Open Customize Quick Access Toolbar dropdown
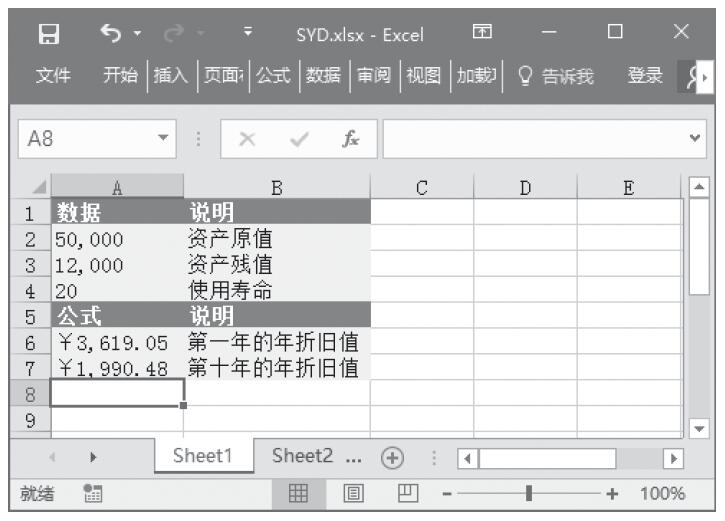The image size is (725, 521). pyautogui.click(x=246, y=34)
